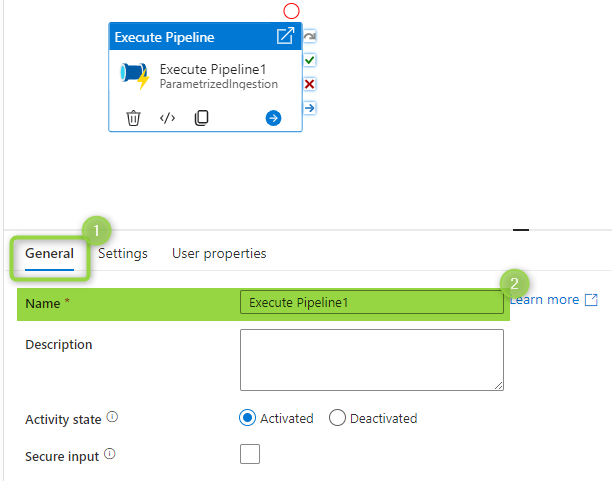Clone the activity with copy icon
Image resolution: width=612 pixels, height=481 pixels.
(x=201, y=118)
